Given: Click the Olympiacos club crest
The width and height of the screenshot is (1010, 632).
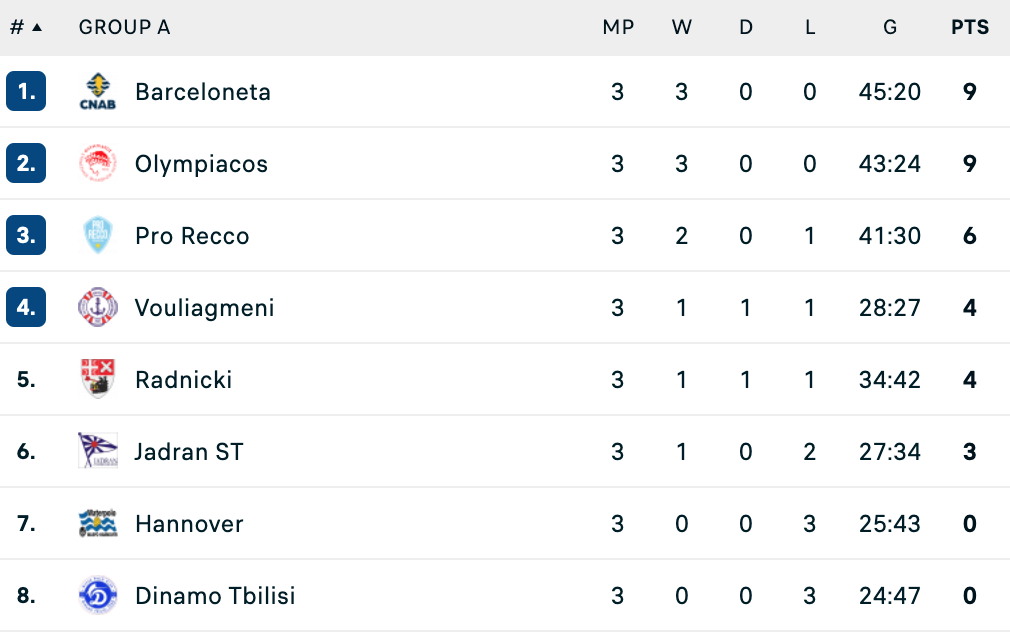Looking at the screenshot, I should [98, 164].
